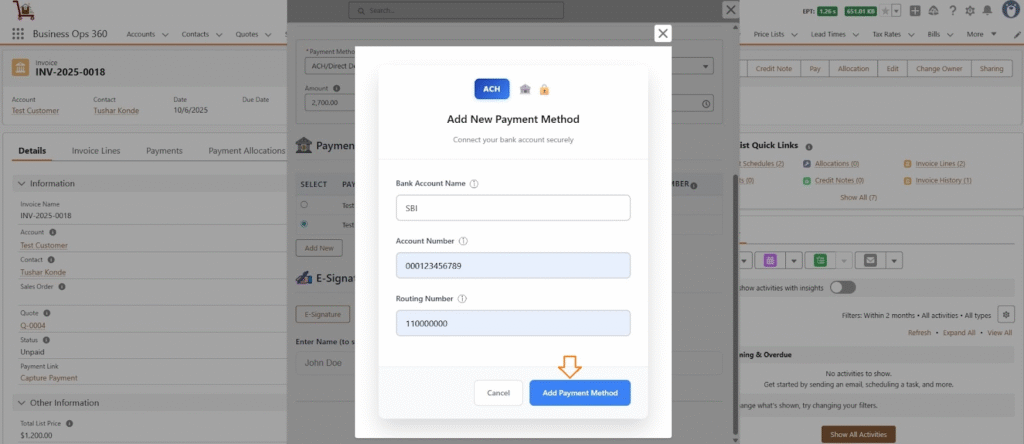
Task: Click info icon next to Account Number
Action: tap(464, 241)
